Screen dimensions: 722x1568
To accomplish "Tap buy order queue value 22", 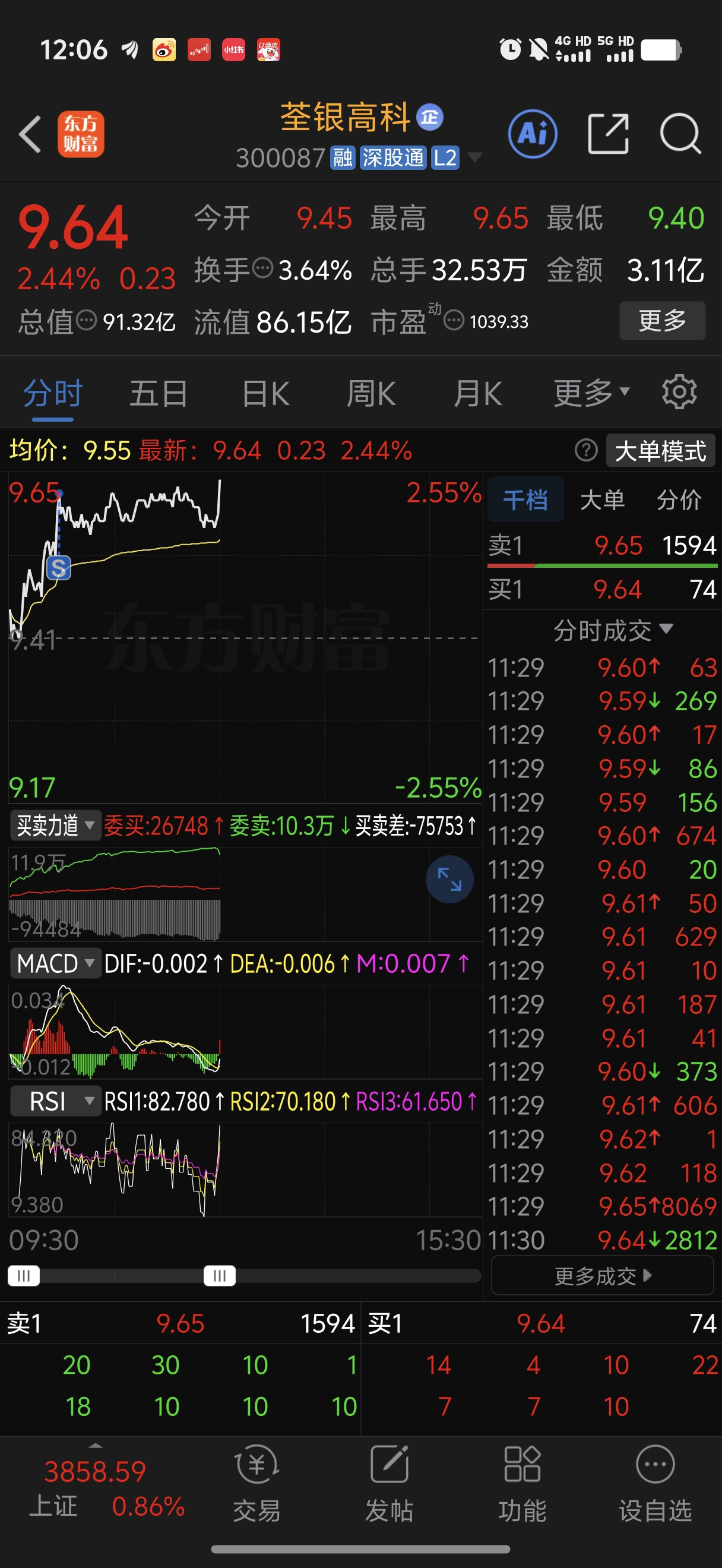I will (x=705, y=1365).
